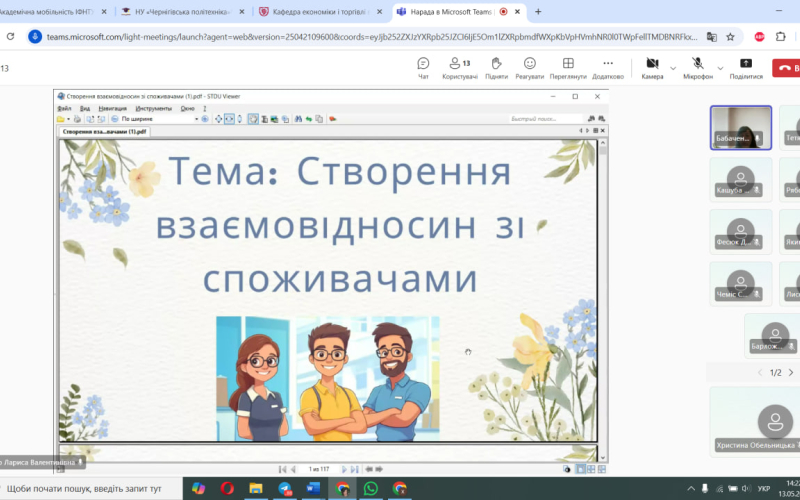The image size is (800, 500).
Task: Leave the meeting with the red button
Action: tap(786, 68)
